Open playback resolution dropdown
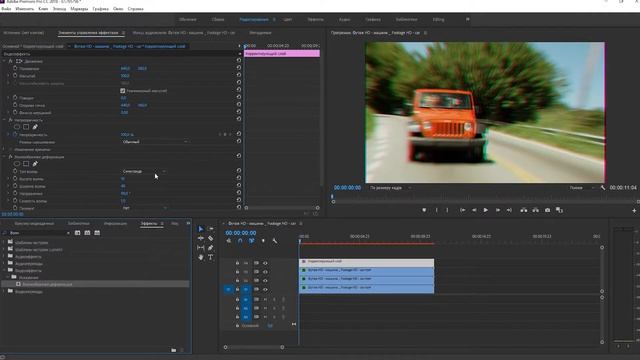 tap(582, 188)
